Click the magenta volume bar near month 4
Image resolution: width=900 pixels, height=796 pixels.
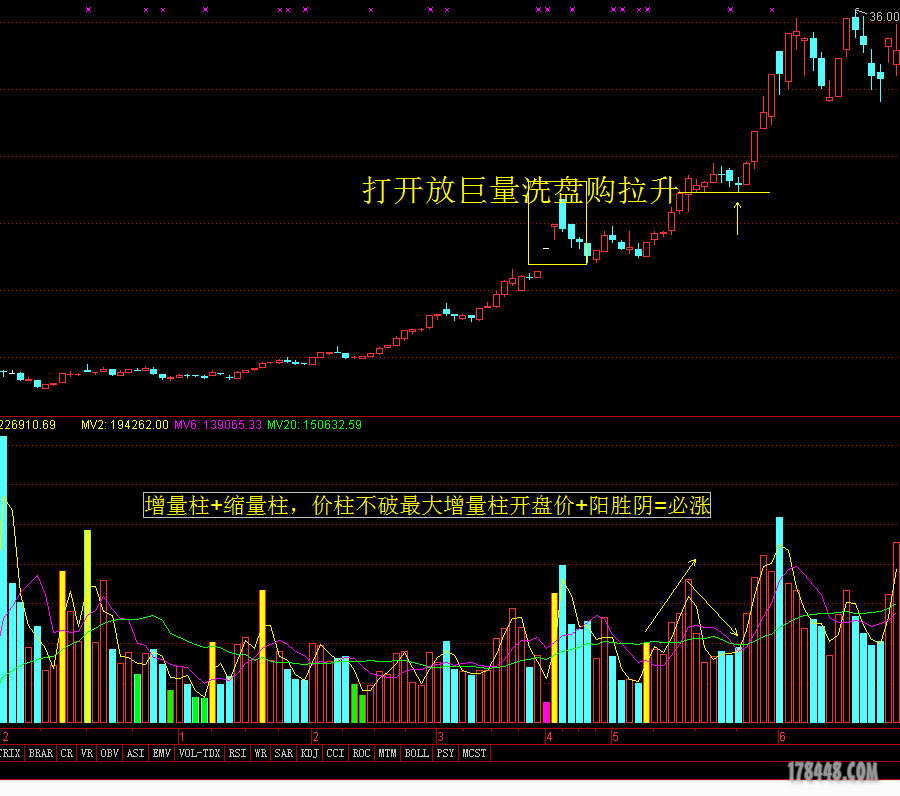pos(546,711)
